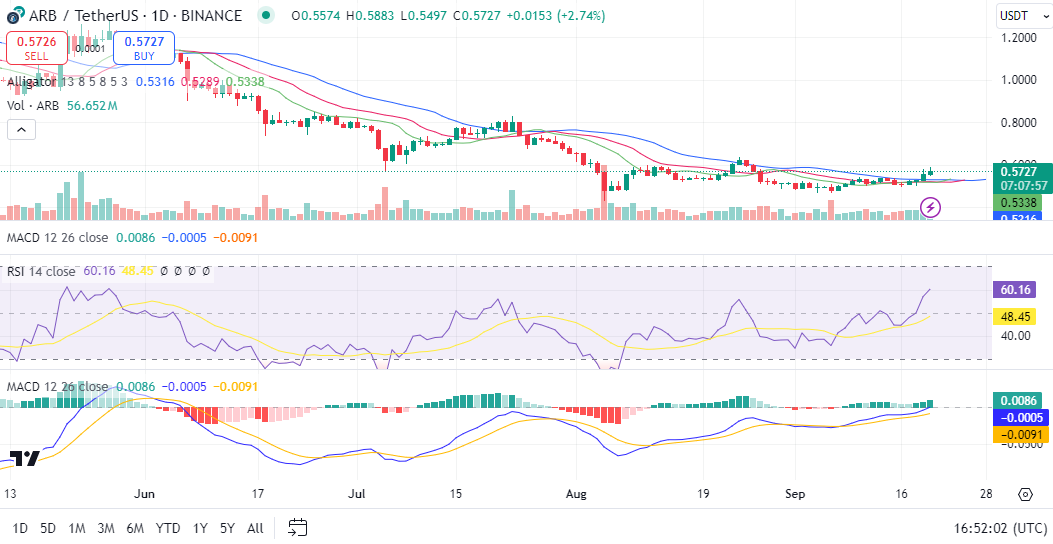Click the +0.0153 (+2.74%) change value
Image resolution: width=1053 pixels, height=544 pixels.
(x=556, y=15)
